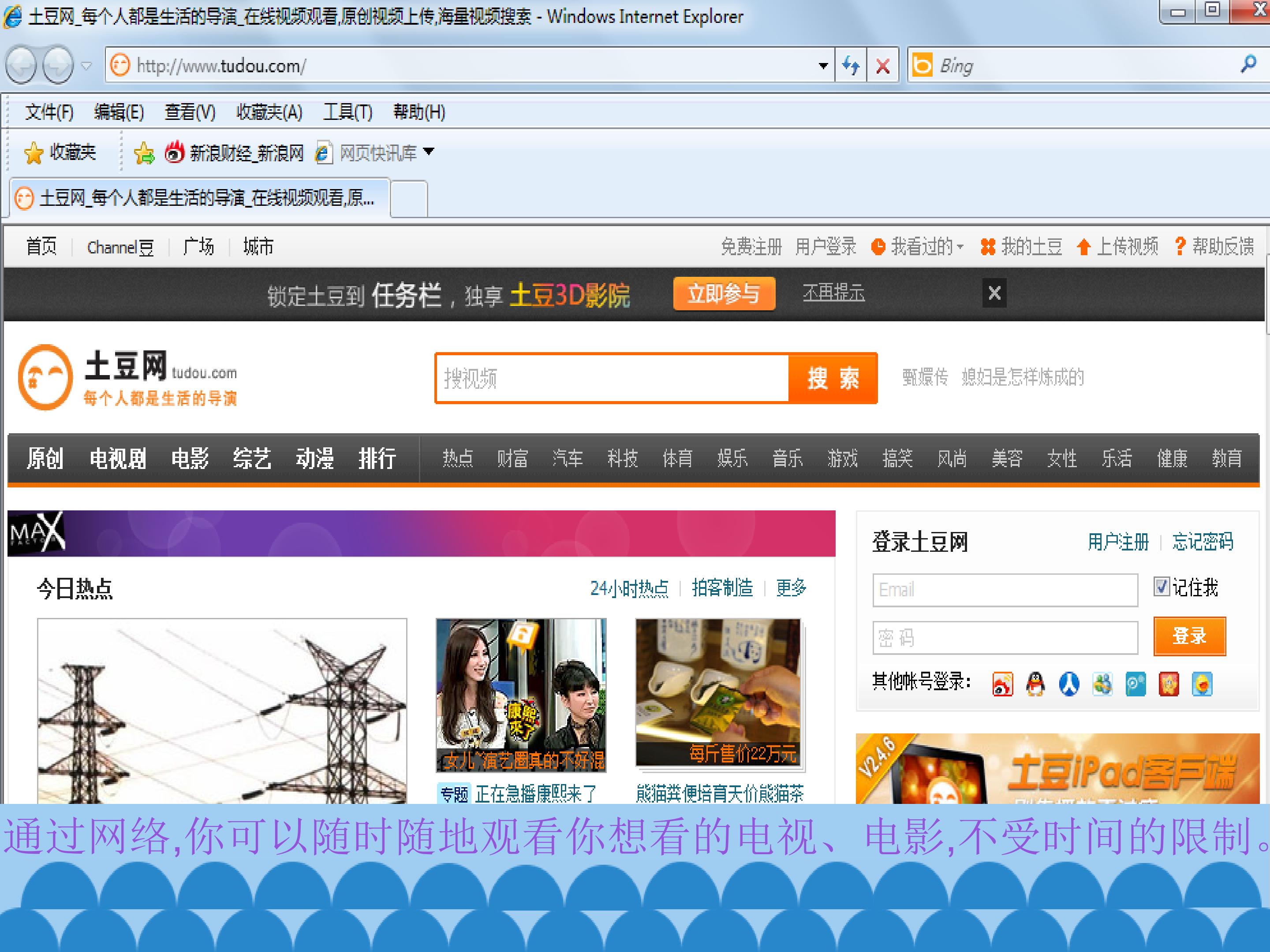The image size is (1270, 952).
Task: Log in with the Sina Weibo icon
Action: tap(1002, 684)
